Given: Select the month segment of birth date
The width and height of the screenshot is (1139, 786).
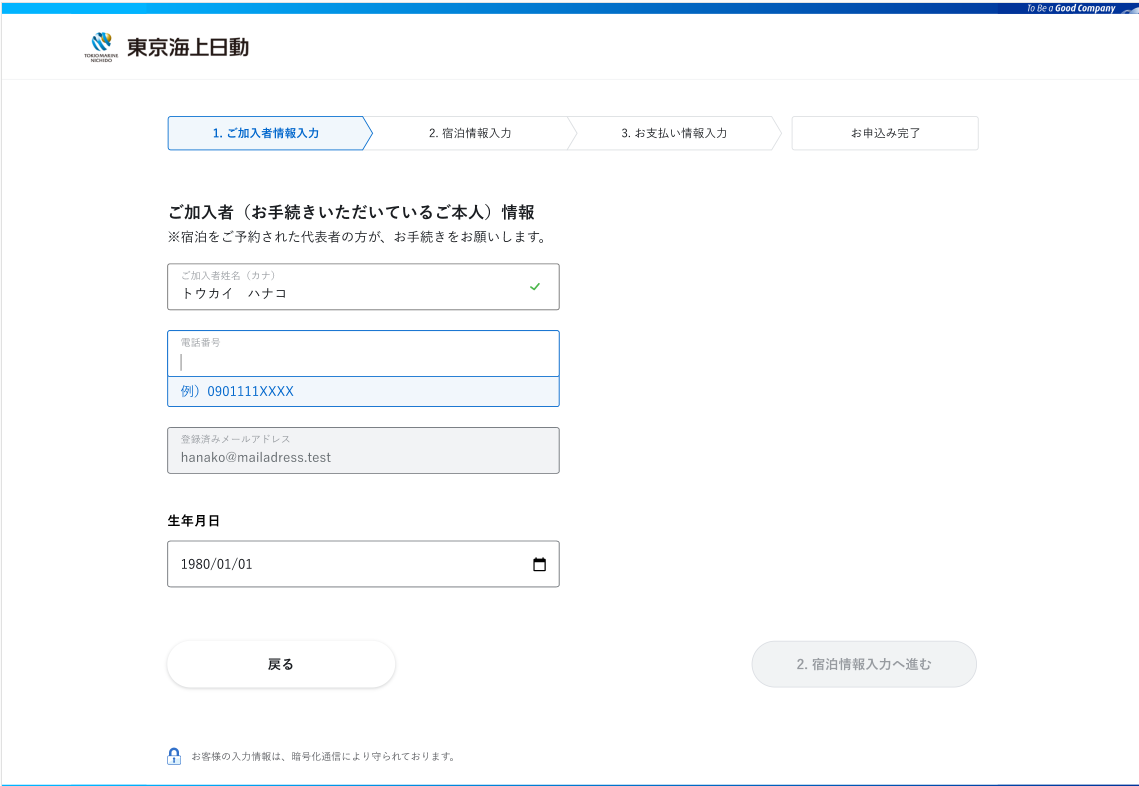Looking at the screenshot, I should (x=223, y=564).
